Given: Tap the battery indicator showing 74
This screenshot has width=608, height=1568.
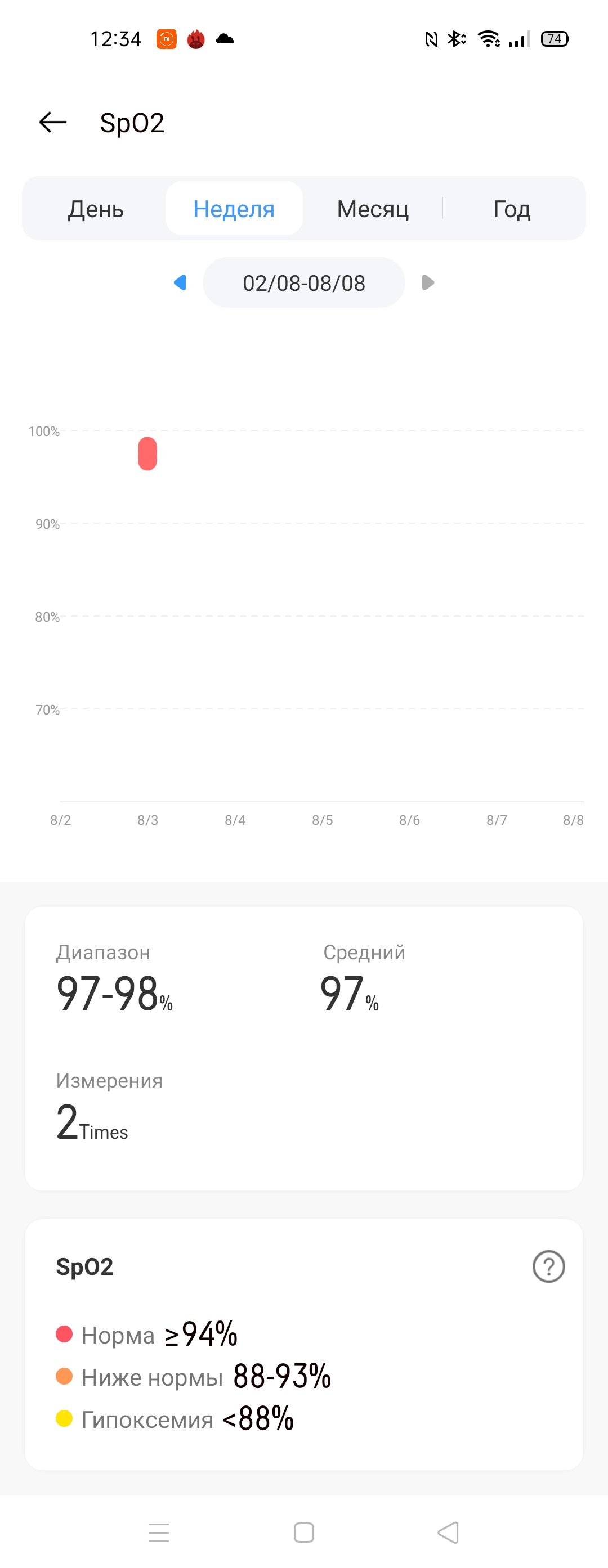Looking at the screenshot, I should (x=555, y=39).
